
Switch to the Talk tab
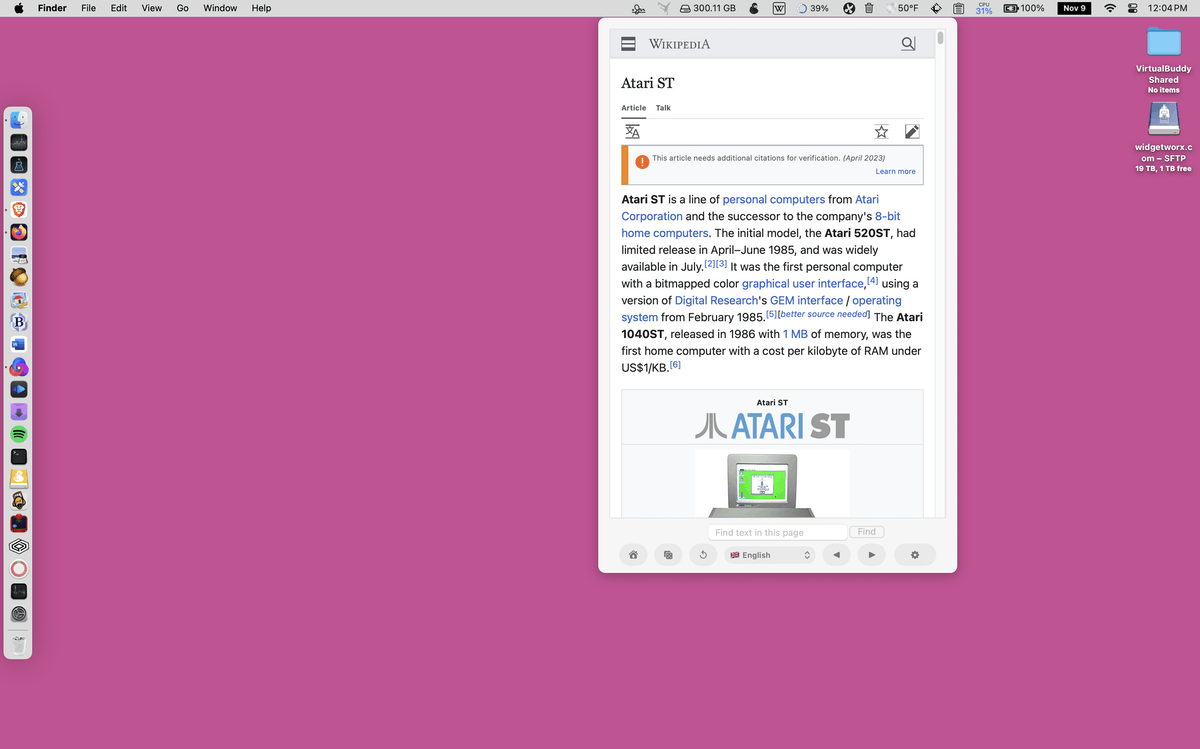tap(663, 108)
